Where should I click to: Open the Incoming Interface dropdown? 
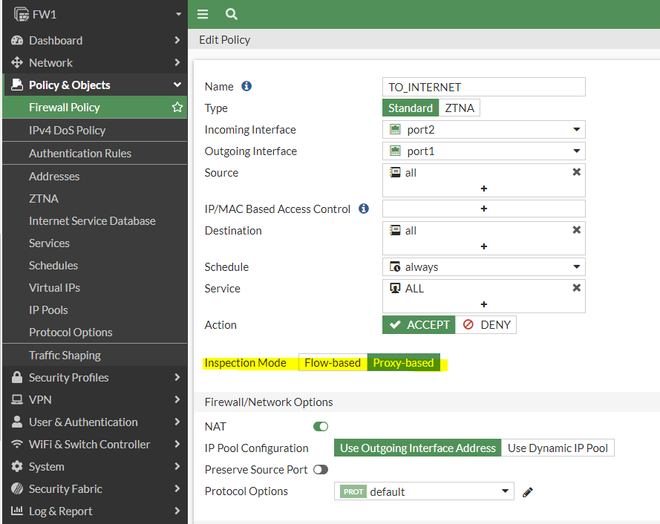484,129
